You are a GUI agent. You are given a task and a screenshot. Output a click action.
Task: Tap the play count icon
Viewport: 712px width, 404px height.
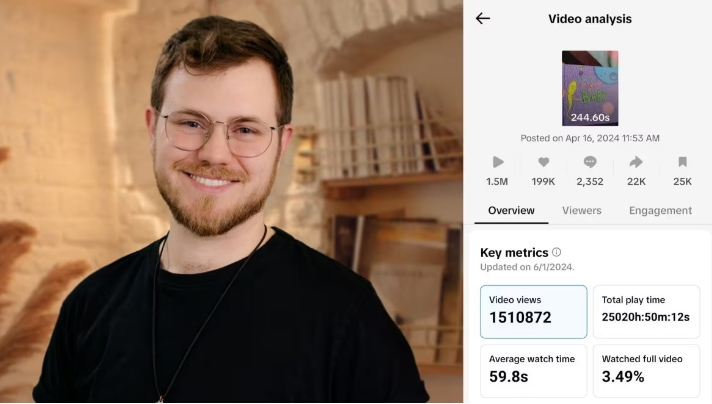coord(498,162)
